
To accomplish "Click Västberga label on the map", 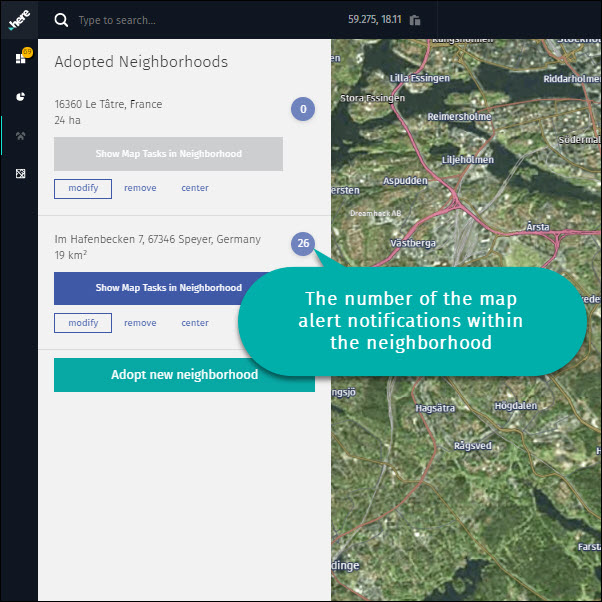I will click(413, 243).
